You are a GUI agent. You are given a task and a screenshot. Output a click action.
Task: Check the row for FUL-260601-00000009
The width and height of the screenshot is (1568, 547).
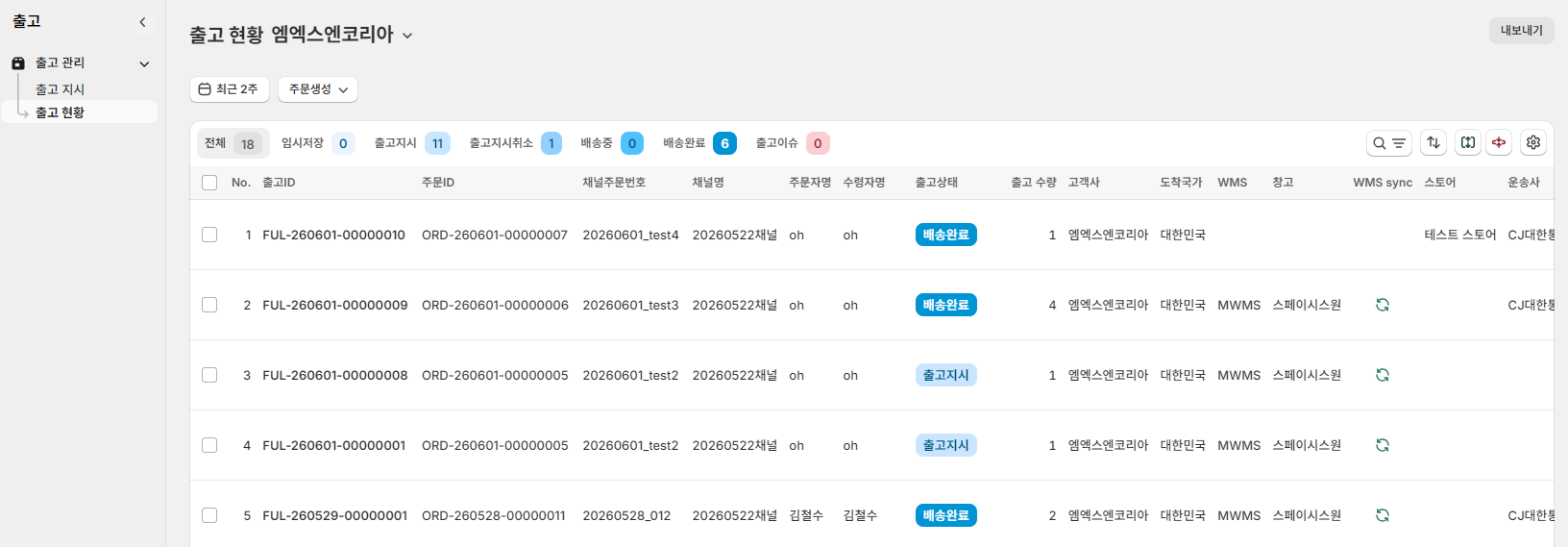pos(209,305)
